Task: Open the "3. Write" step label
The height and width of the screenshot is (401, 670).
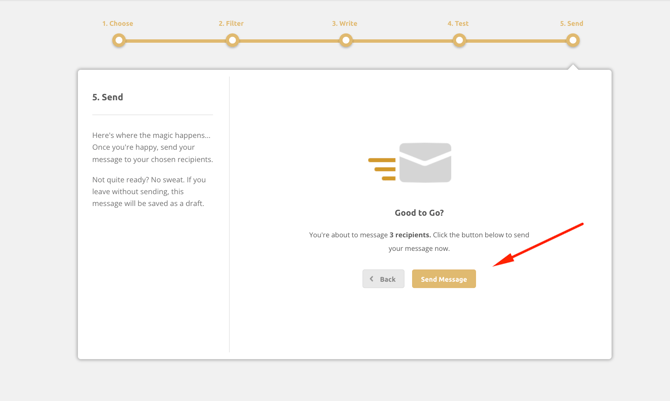Action: click(x=345, y=23)
